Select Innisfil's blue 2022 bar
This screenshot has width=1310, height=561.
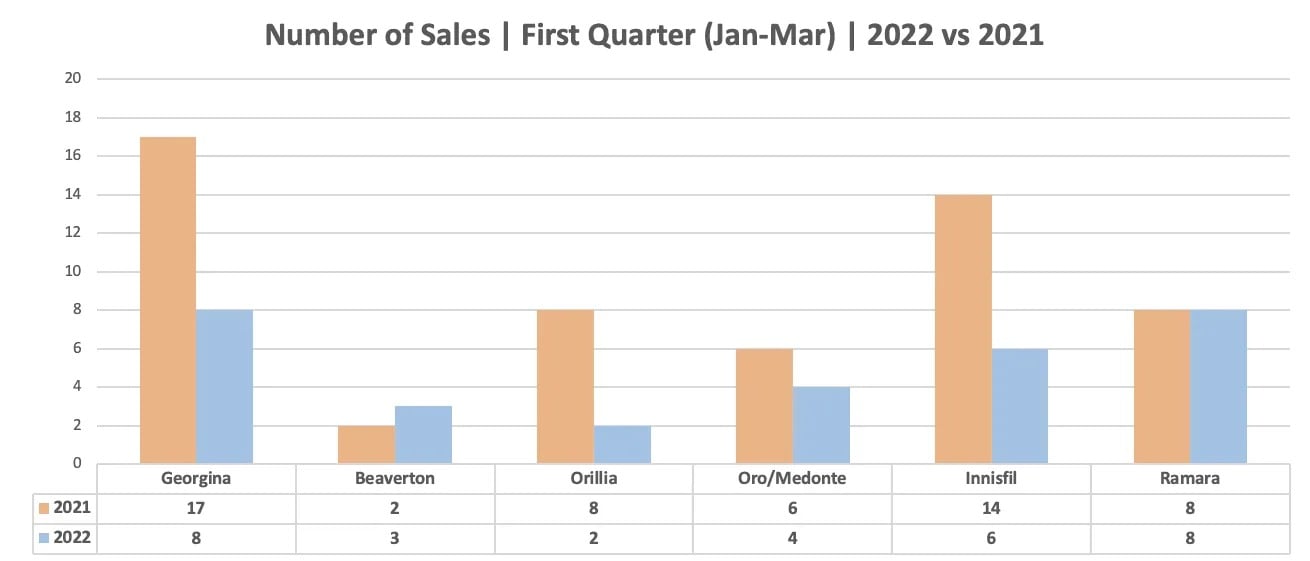point(1020,405)
